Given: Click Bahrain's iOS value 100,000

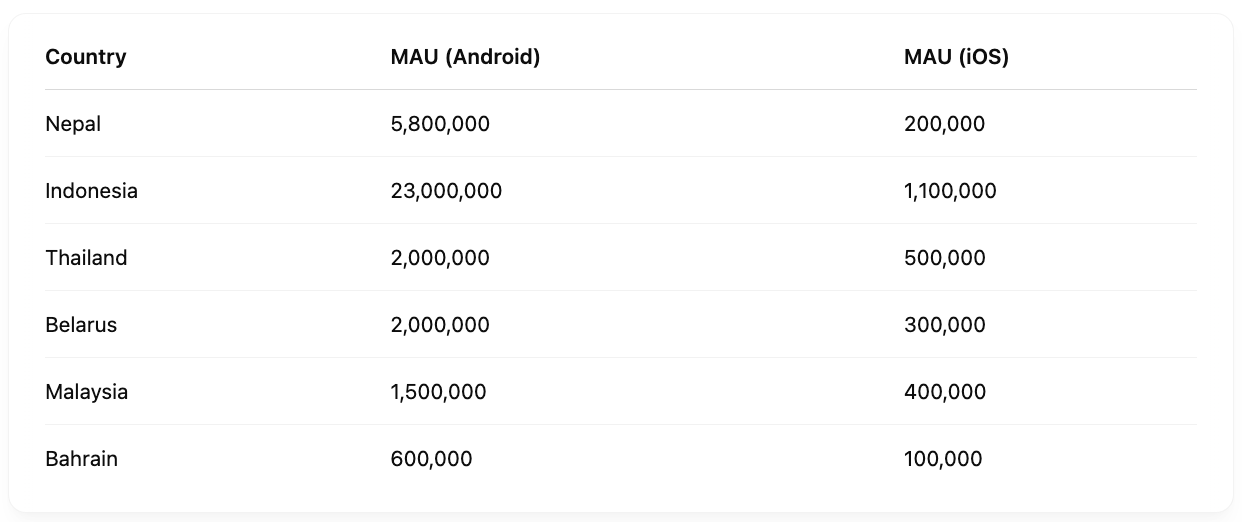Looking at the screenshot, I should [943, 459].
